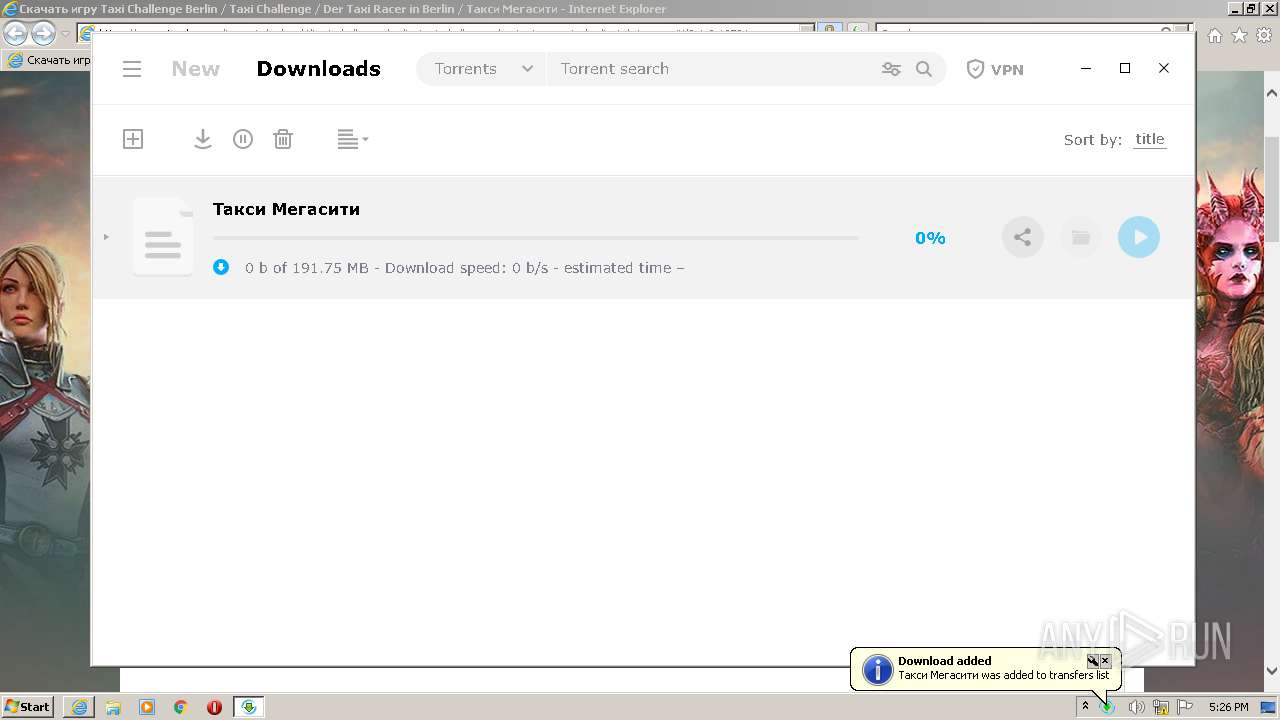Open the network tray icon
1280x720 pixels.
click(1161, 707)
